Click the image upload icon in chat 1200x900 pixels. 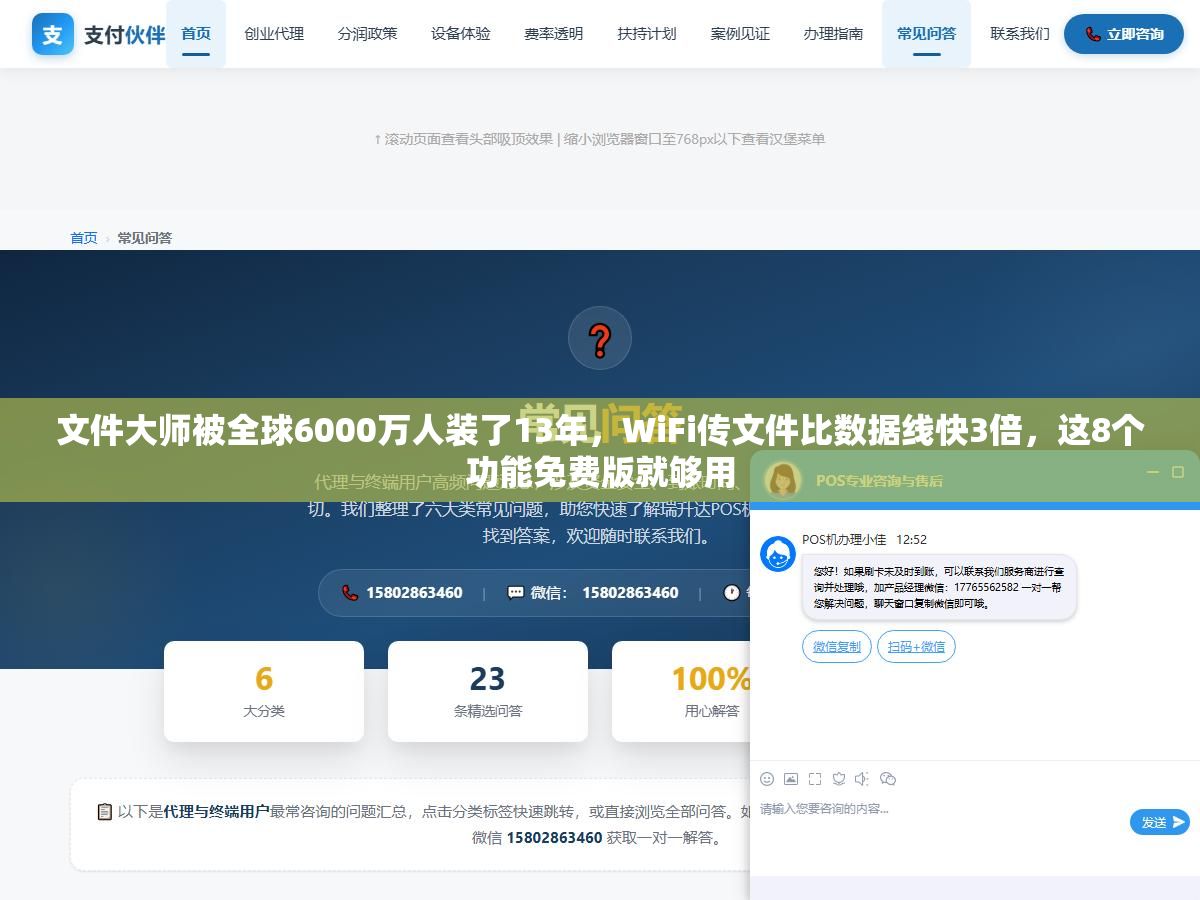791,779
